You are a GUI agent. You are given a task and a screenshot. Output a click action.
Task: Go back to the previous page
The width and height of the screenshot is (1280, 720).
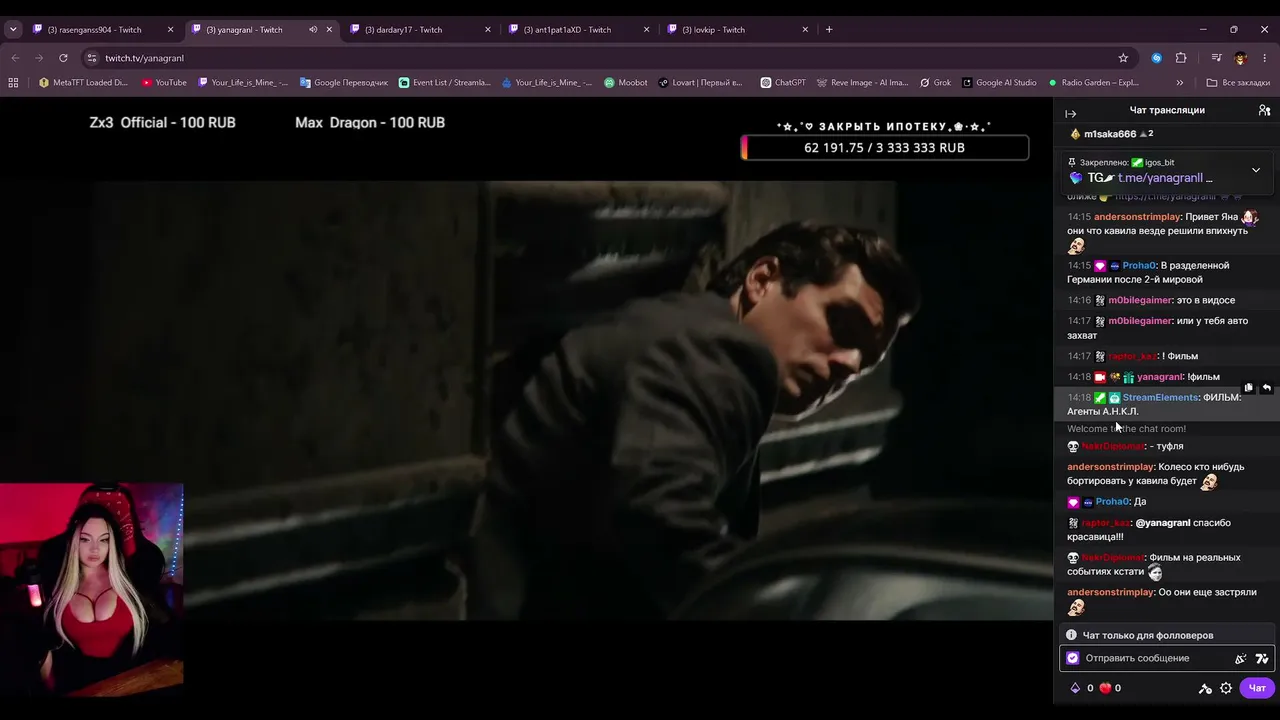pos(15,58)
